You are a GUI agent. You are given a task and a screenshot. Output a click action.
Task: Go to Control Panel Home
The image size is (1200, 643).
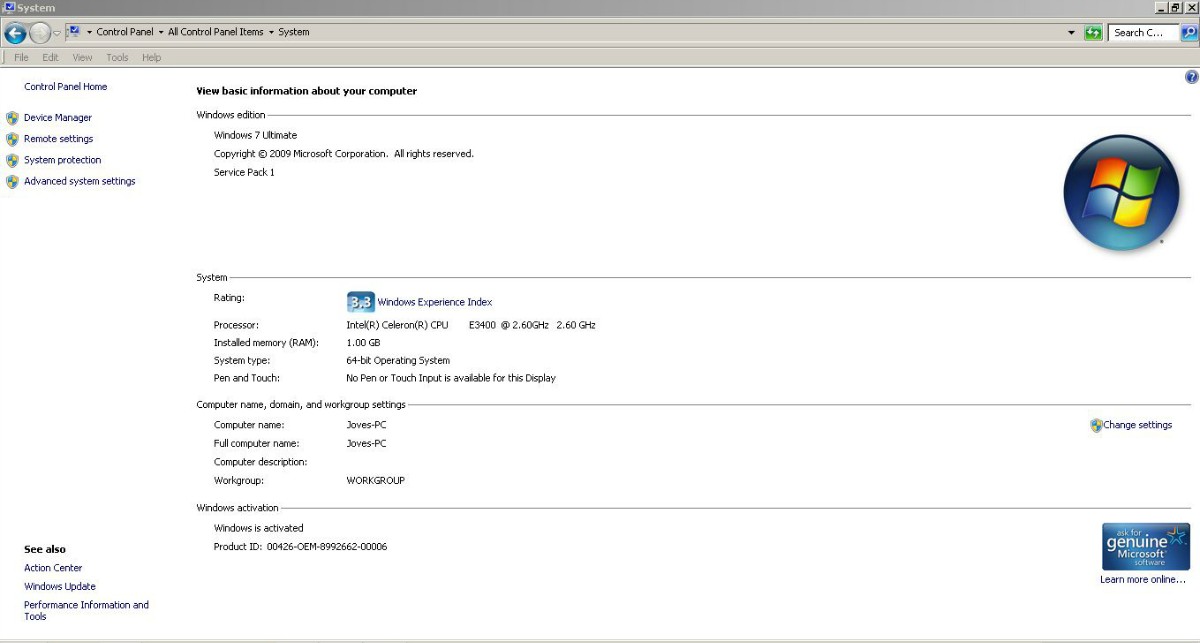tap(65, 87)
